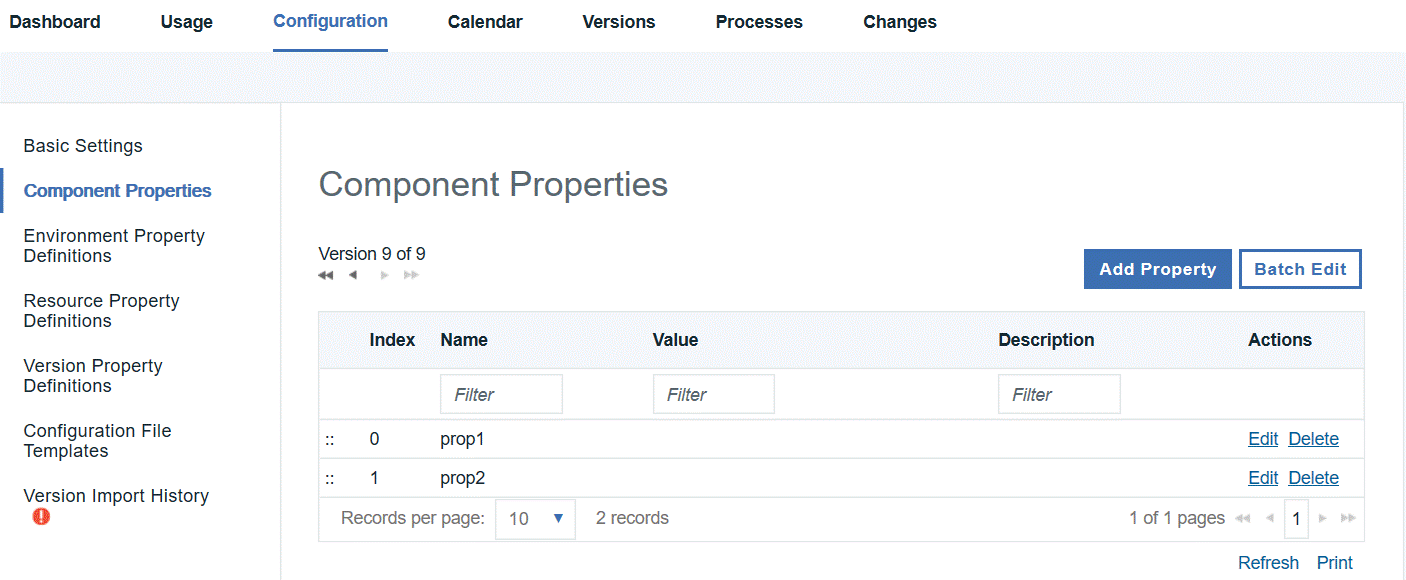This screenshot has width=1406, height=580.
Task: Click the last-page pagination arrow
Action: [1348, 518]
